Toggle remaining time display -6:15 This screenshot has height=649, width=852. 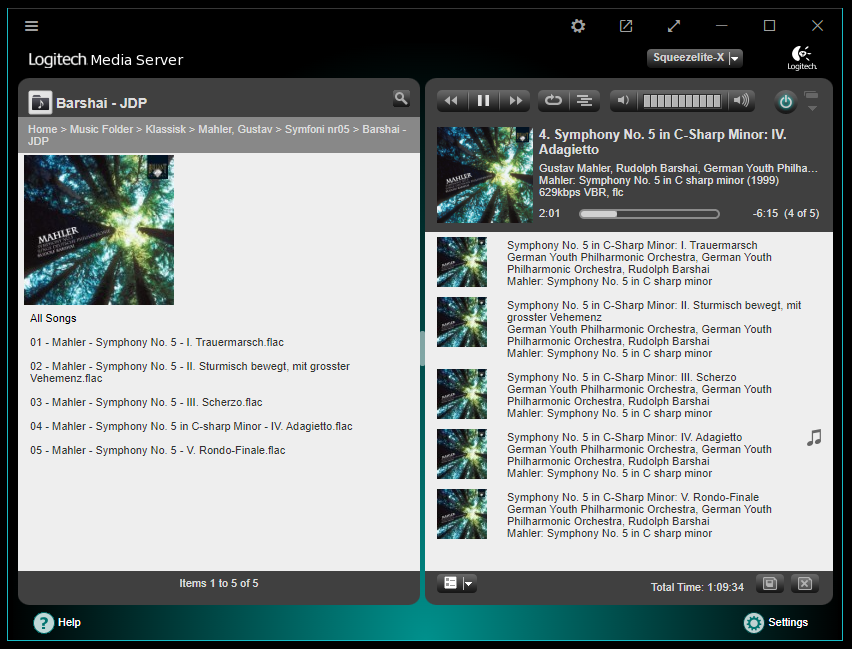point(765,214)
